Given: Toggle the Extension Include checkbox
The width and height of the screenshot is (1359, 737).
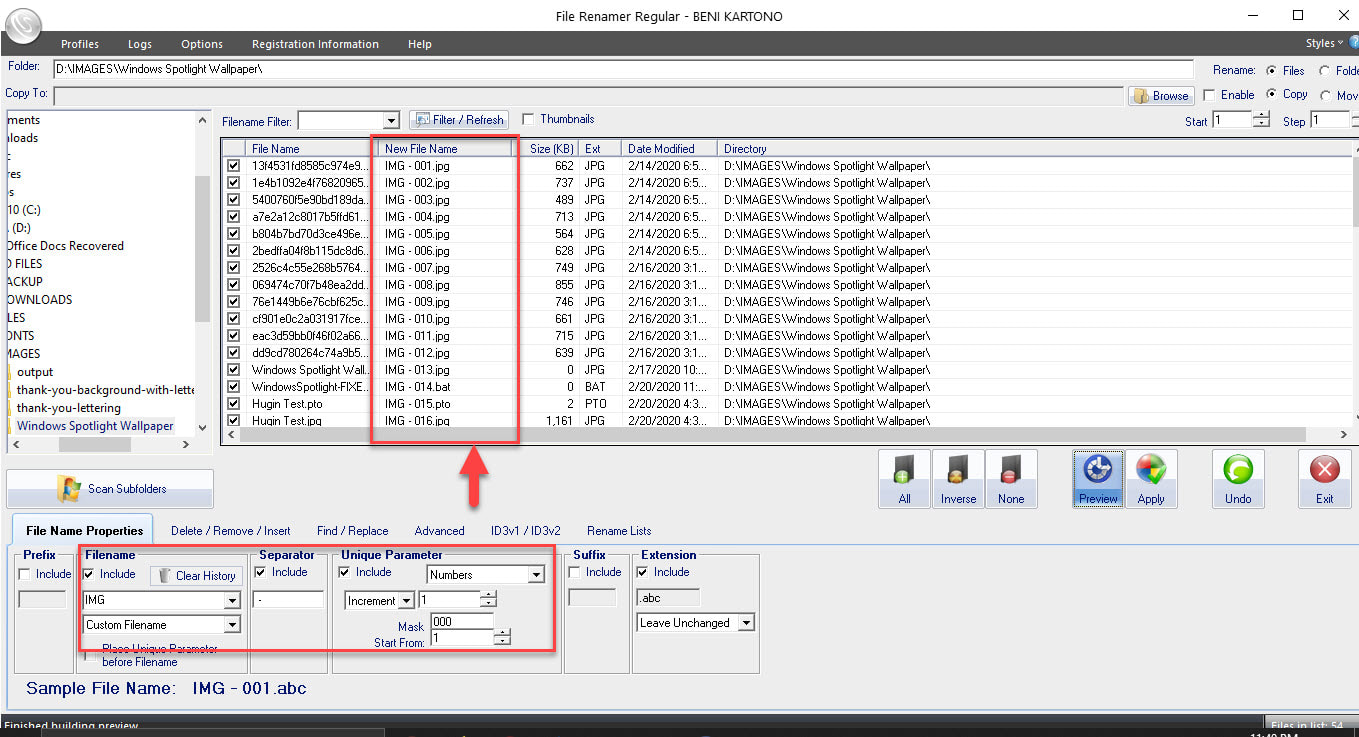Looking at the screenshot, I should tap(643, 572).
